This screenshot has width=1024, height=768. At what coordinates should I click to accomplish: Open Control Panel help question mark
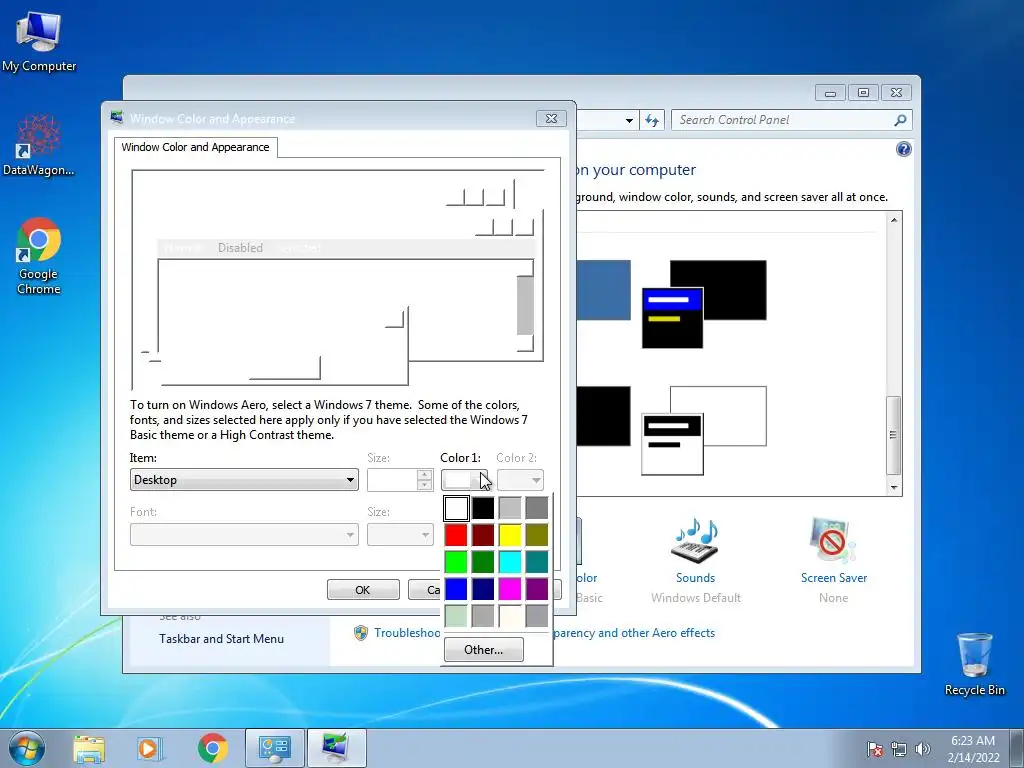tap(903, 149)
